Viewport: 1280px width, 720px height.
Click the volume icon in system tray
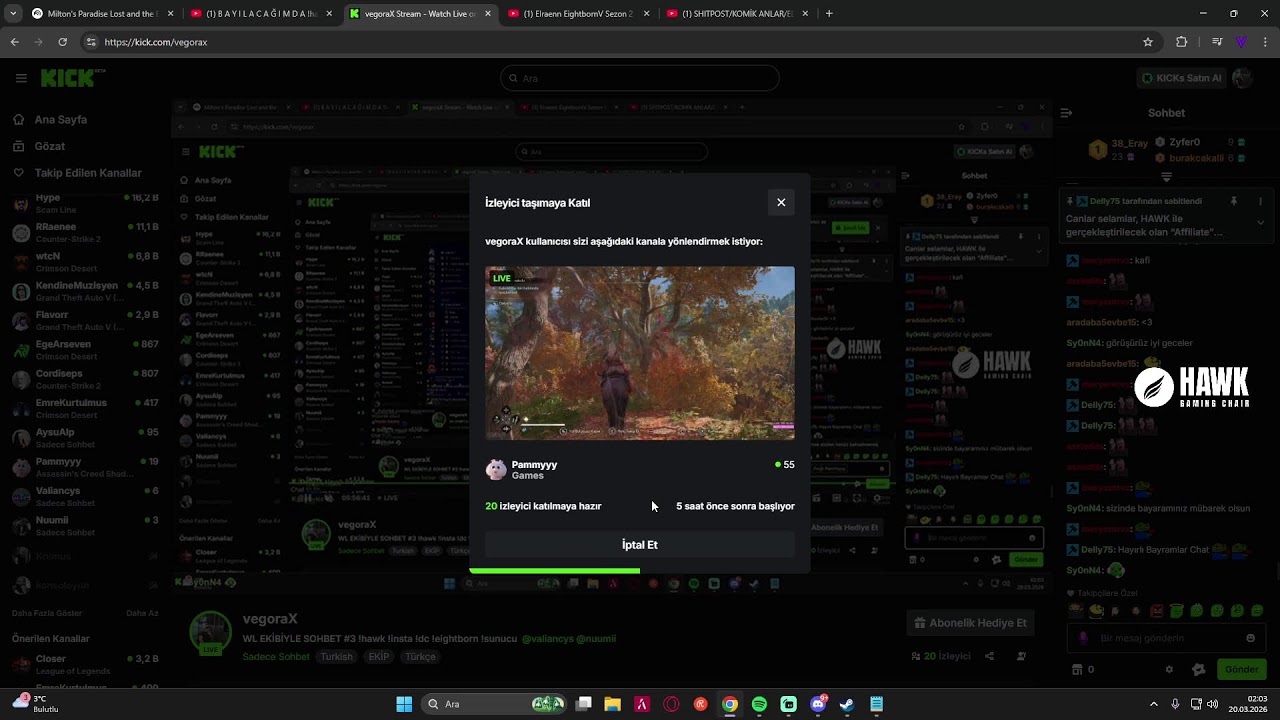1215,704
